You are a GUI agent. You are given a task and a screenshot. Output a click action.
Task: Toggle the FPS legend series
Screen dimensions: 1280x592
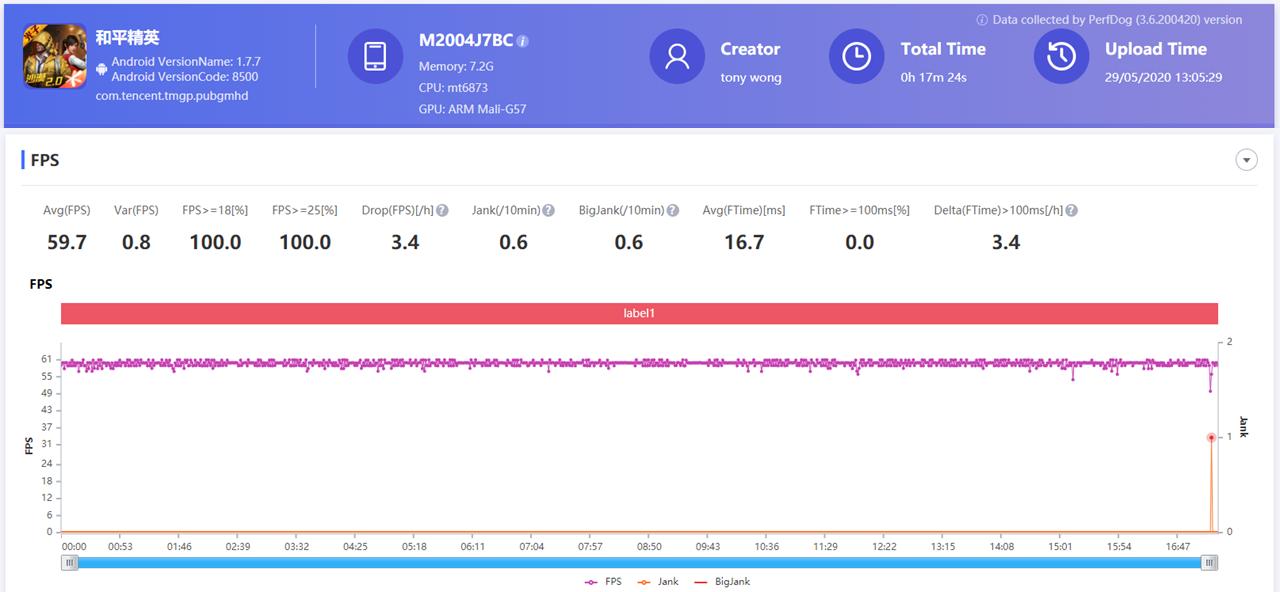click(x=603, y=582)
